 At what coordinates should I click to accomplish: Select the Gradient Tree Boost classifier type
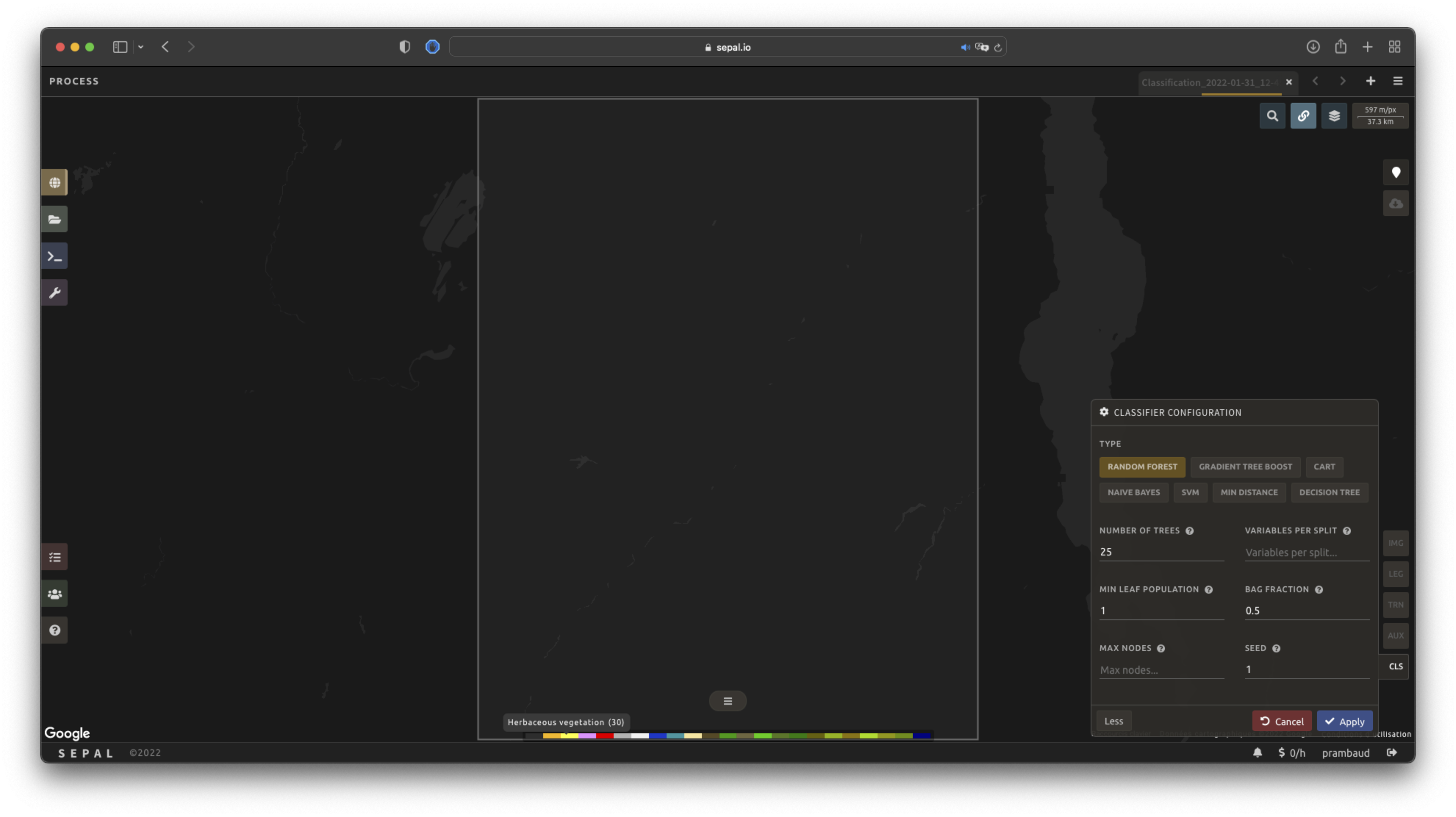[1245, 467]
